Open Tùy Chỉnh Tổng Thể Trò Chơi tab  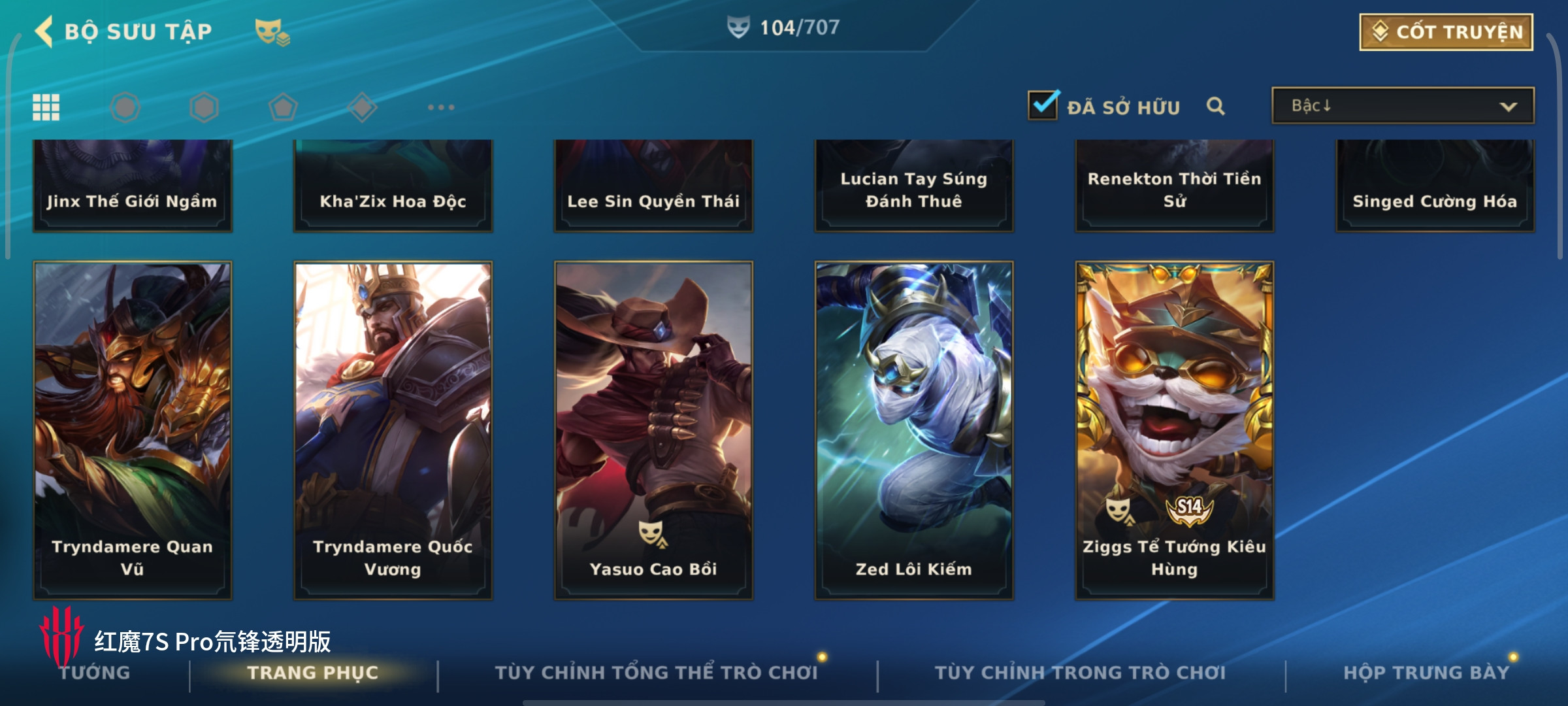pos(656,672)
